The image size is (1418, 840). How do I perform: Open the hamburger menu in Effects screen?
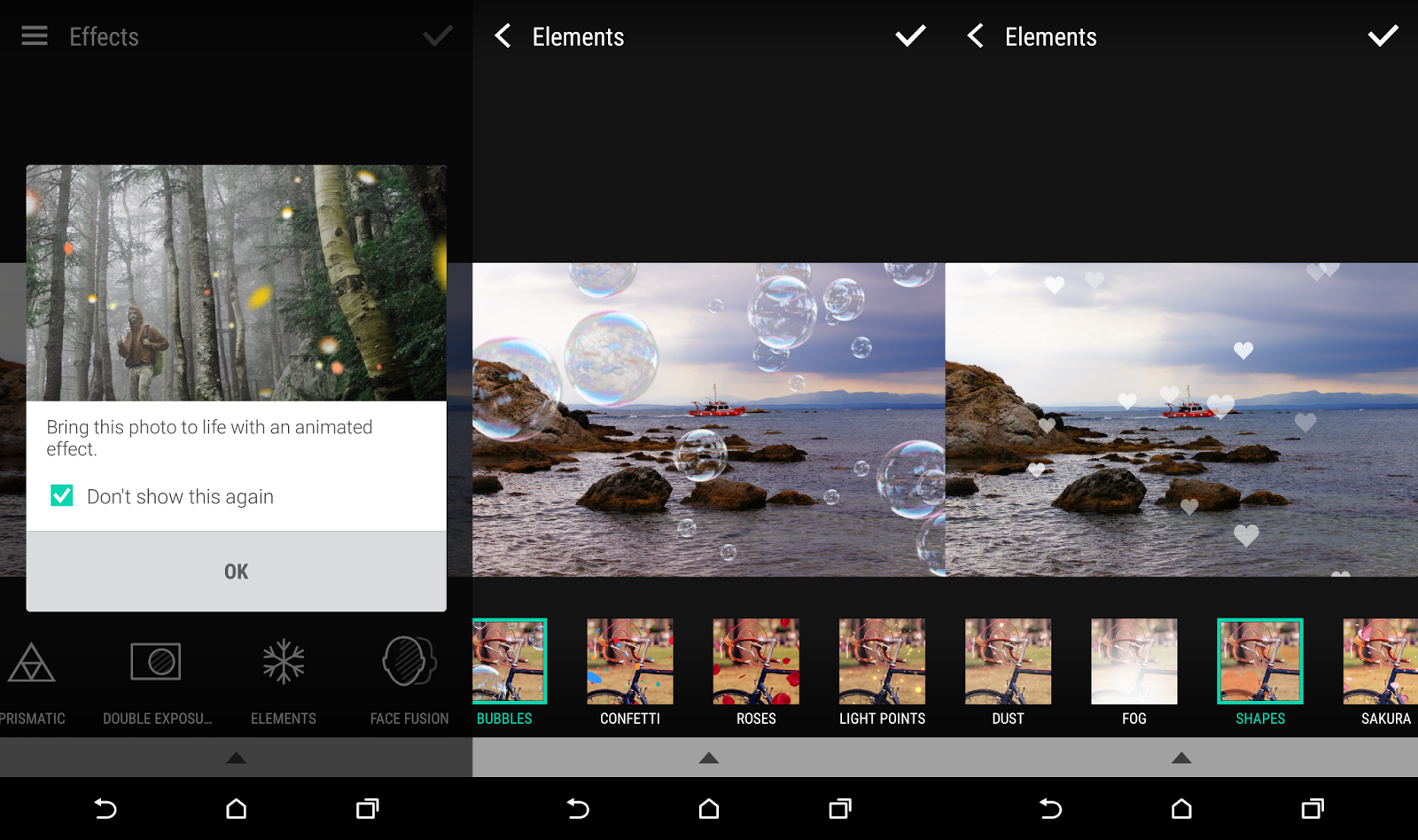coord(35,35)
